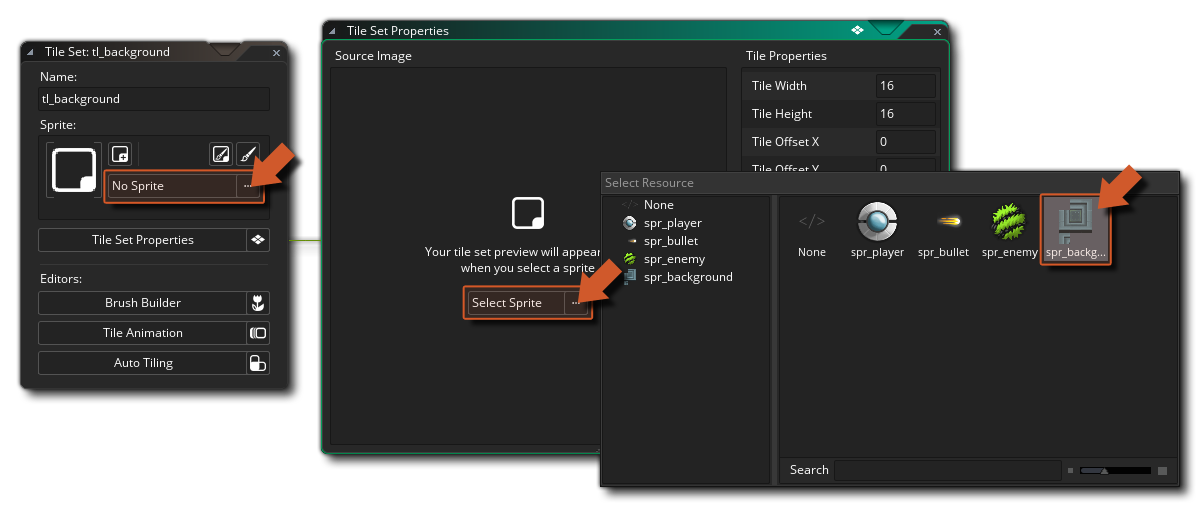Close the Tile Set: tl_background panel
1200x507 pixels.
pos(277,52)
